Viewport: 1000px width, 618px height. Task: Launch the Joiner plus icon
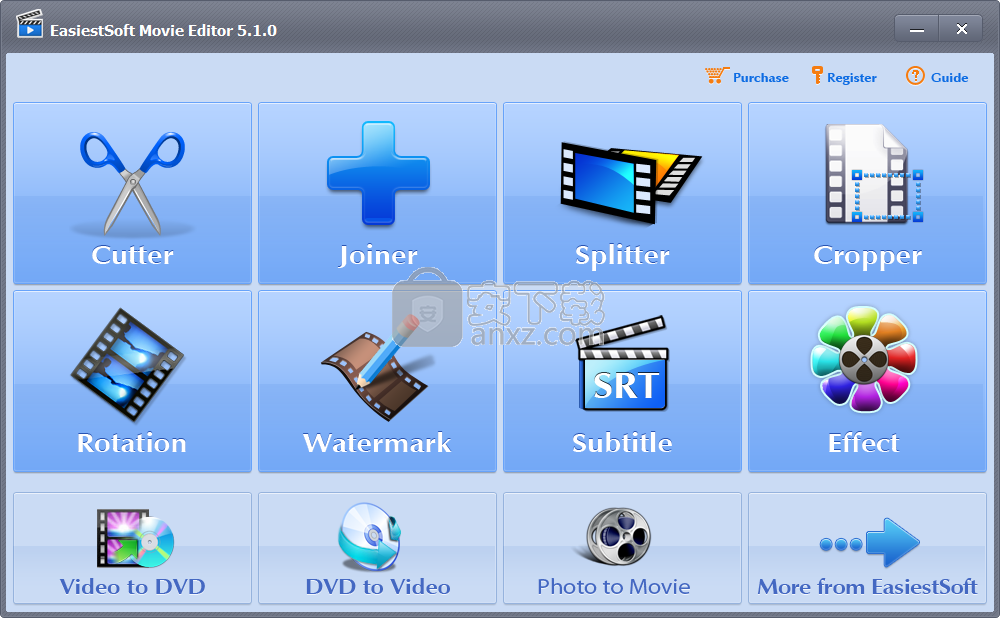coord(378,173)
